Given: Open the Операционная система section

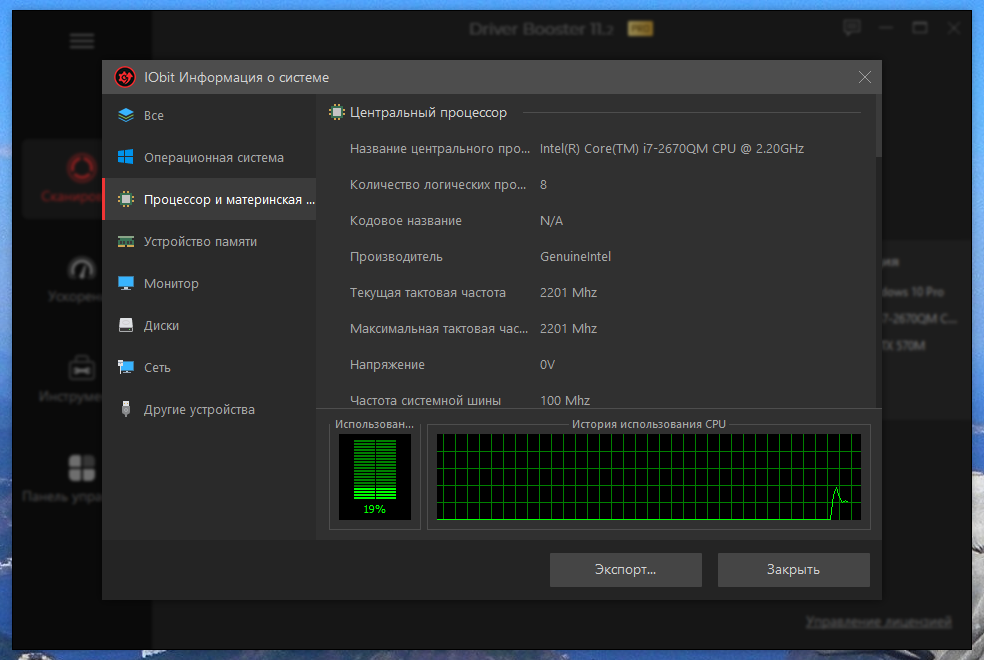Looking at the screenshot, I should (209, 157).
